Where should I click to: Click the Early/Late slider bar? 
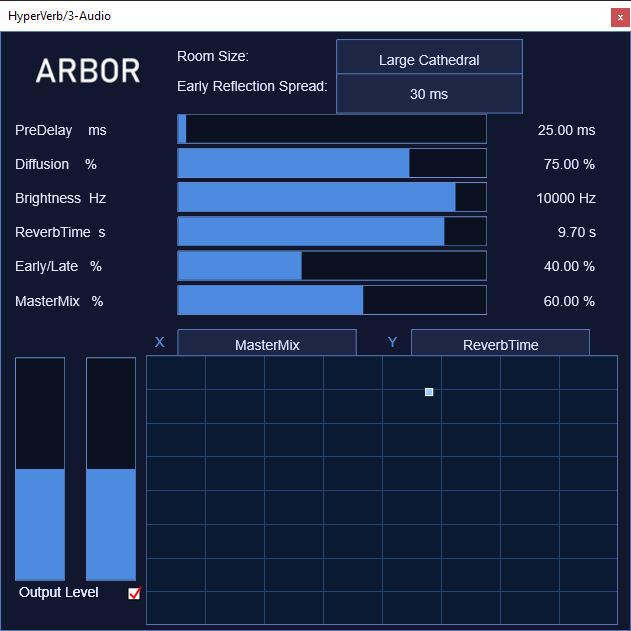[x=332, y=266]
